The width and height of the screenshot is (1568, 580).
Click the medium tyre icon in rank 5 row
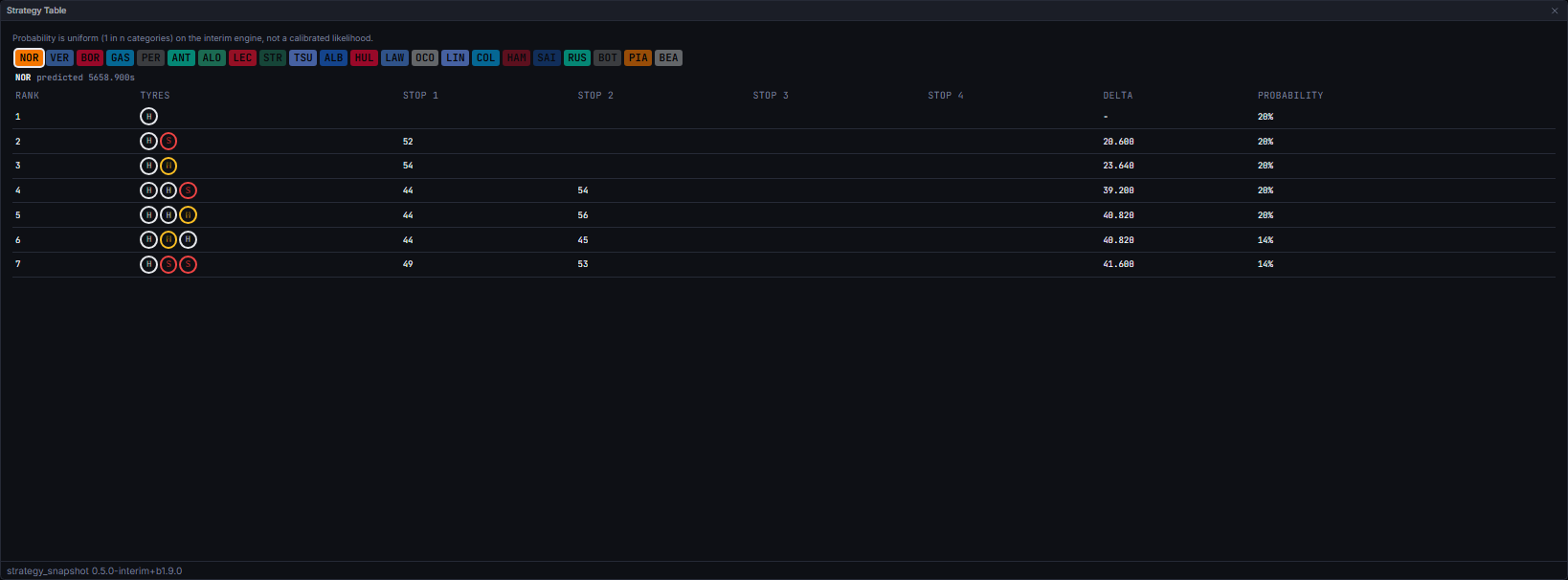189,215
